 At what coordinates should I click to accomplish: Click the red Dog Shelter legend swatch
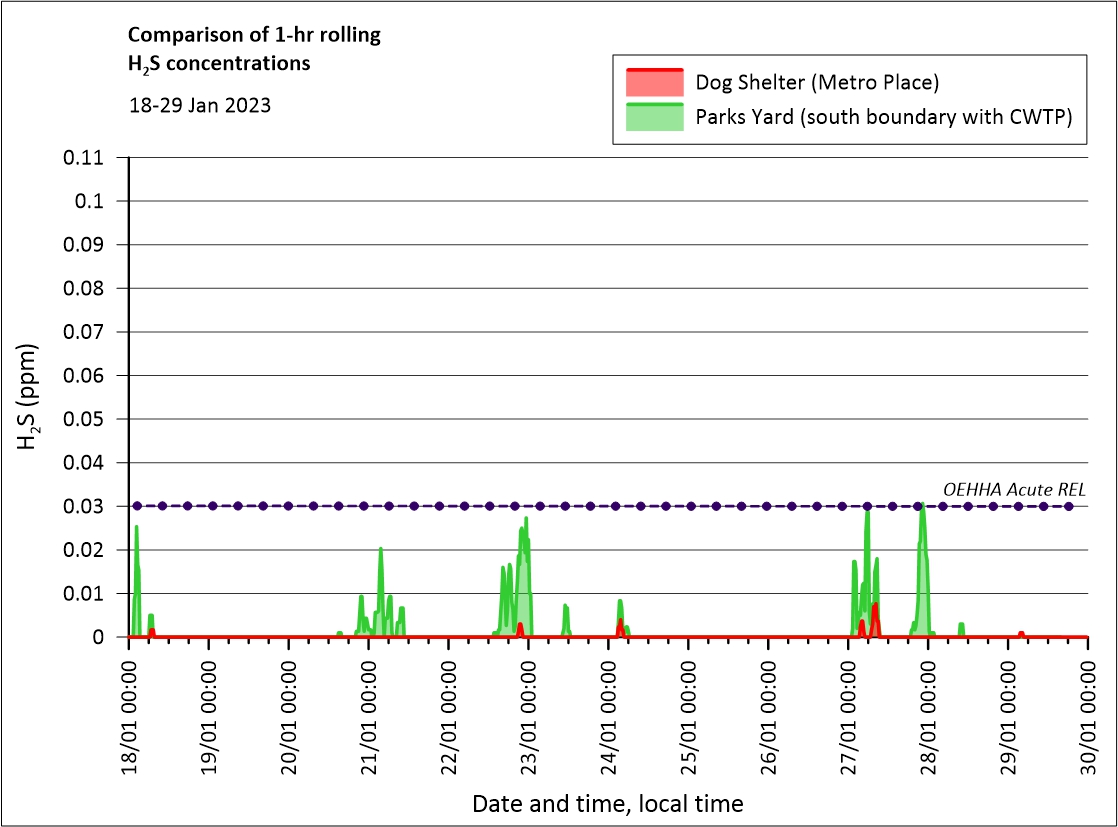[x=654, y=82]
